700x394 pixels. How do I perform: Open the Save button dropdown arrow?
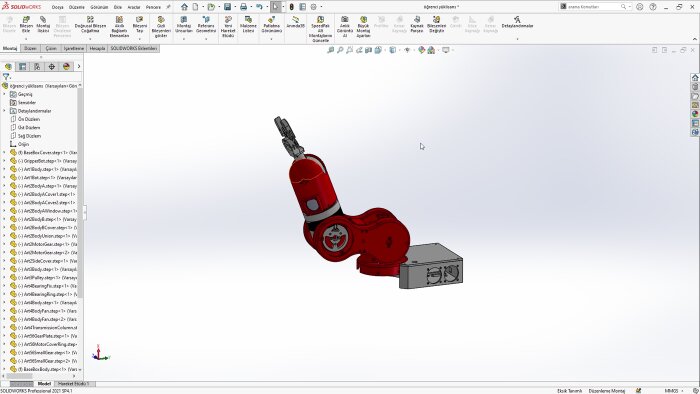tap(235, 7)
